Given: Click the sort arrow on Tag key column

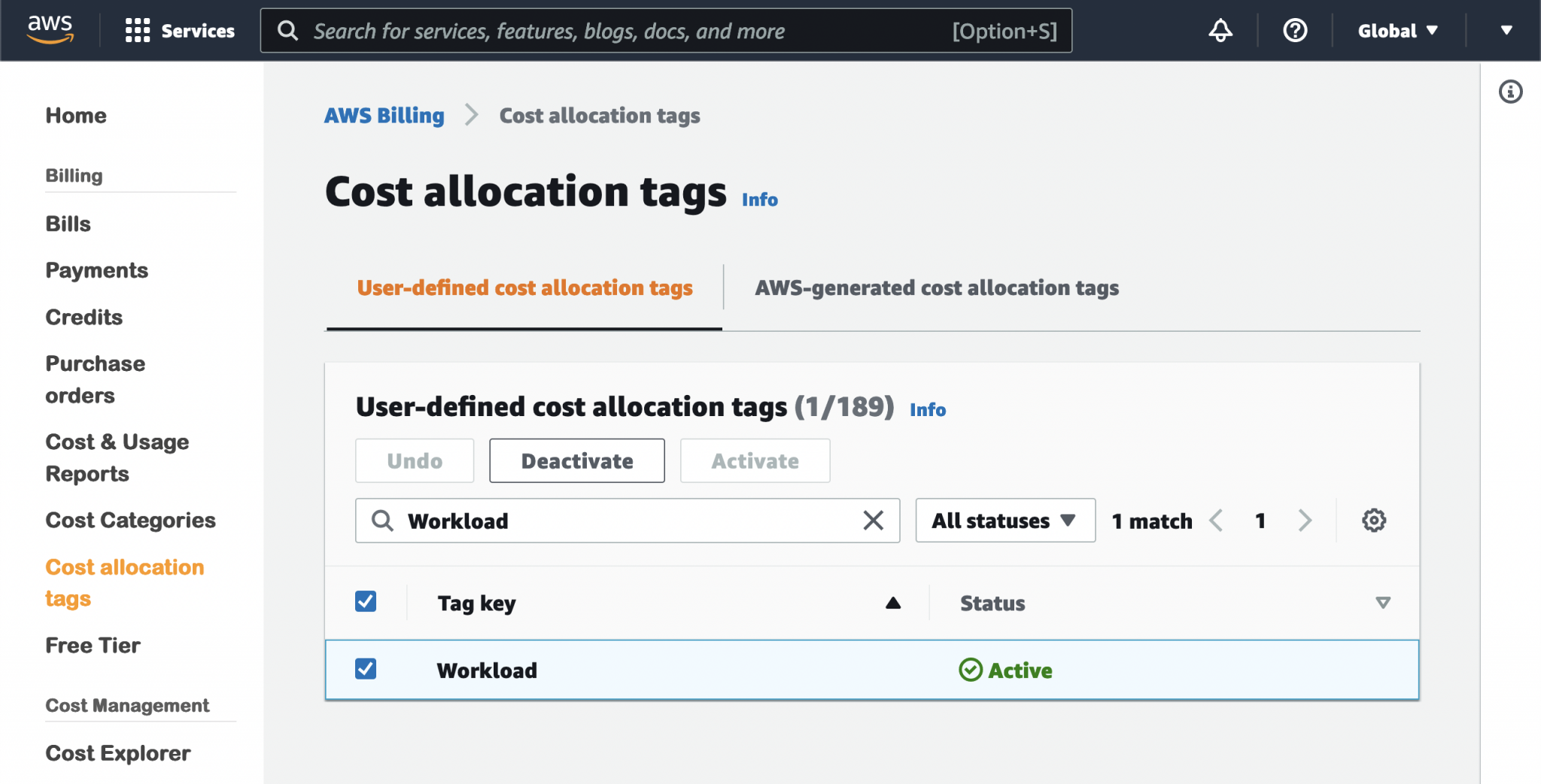Looking at the screenshot, I should coord(892,602).
